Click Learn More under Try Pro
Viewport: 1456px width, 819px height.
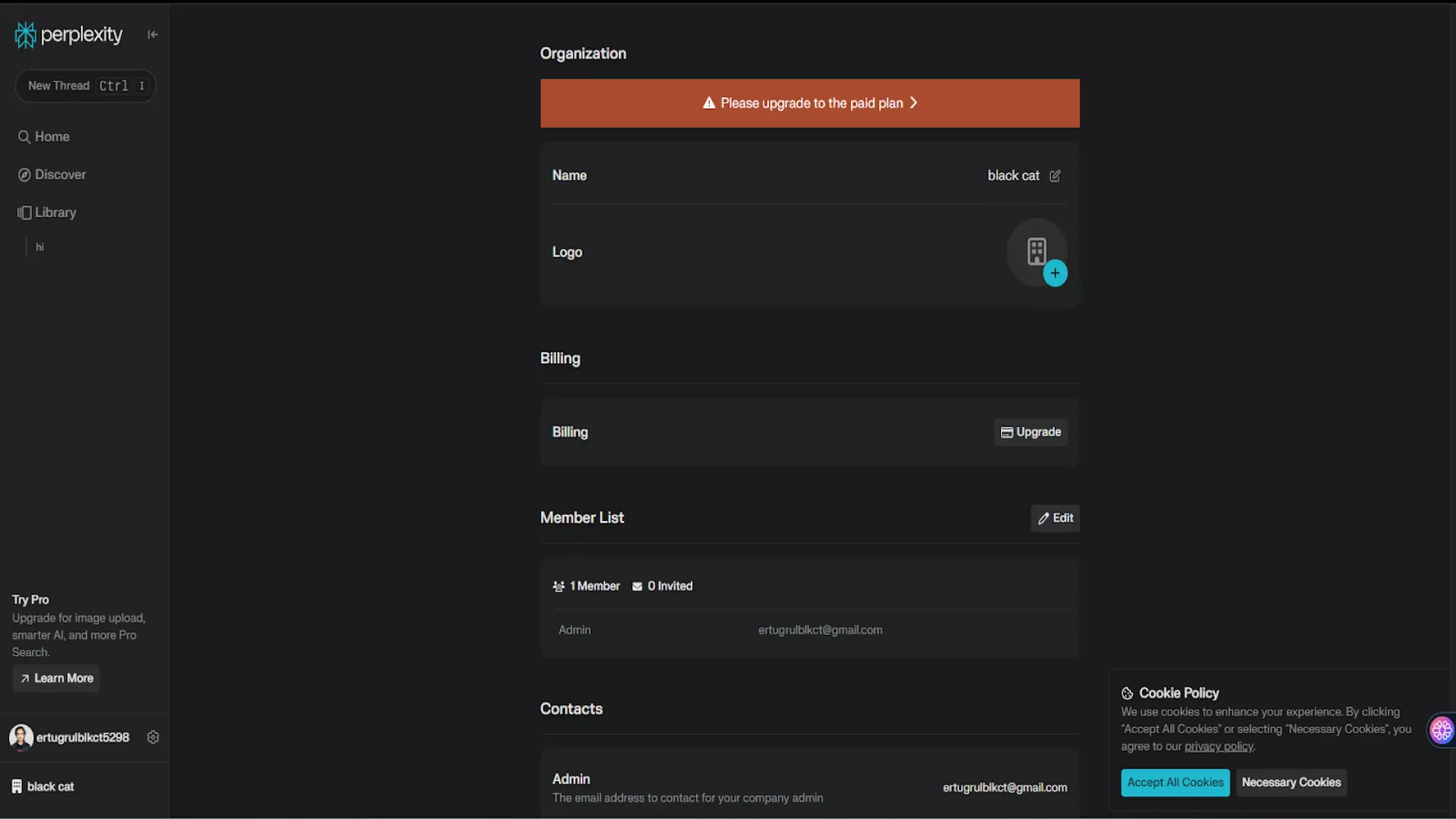[x=56, y=678]
